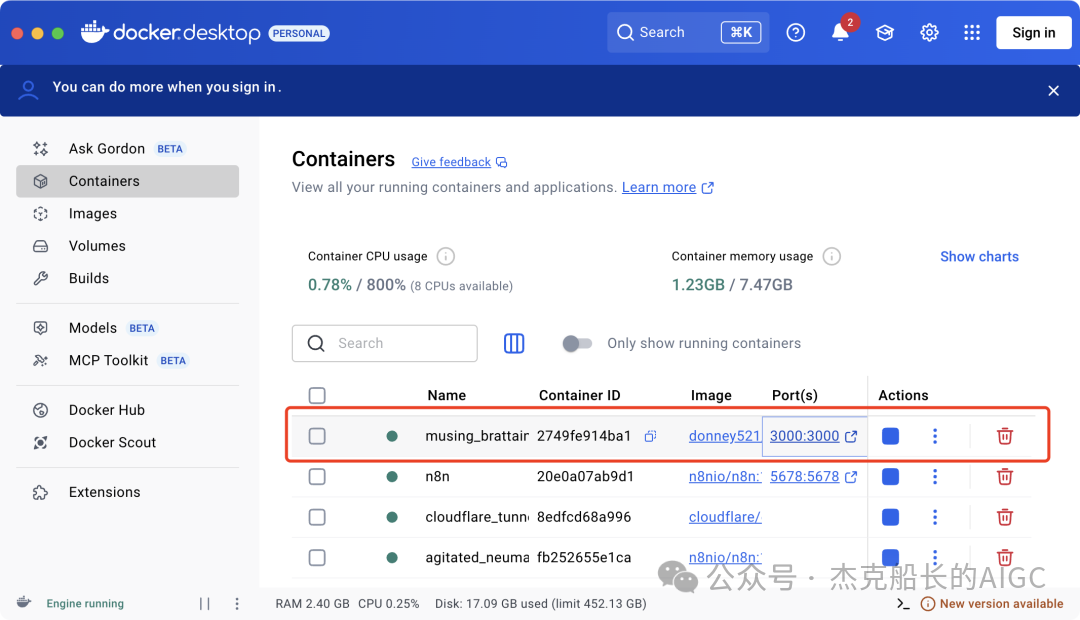Open donney521 image link

click(x=725, y=436)
